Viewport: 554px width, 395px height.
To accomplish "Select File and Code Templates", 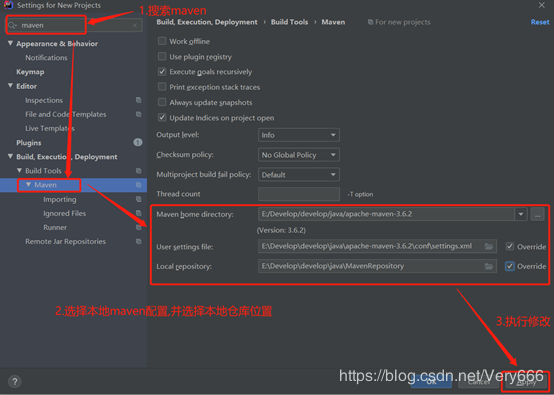I will click(x=65, y=114).
